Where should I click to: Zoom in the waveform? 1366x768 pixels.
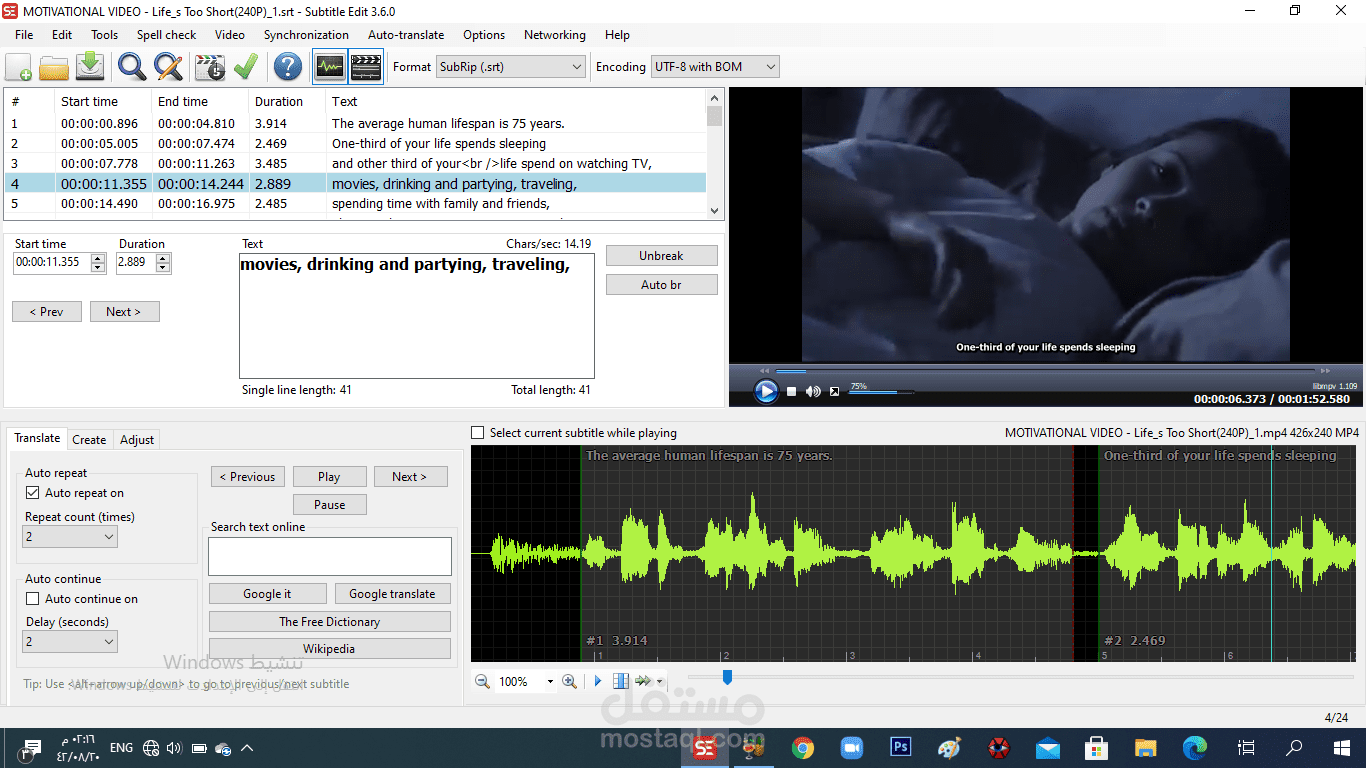[x=570, y=681]
